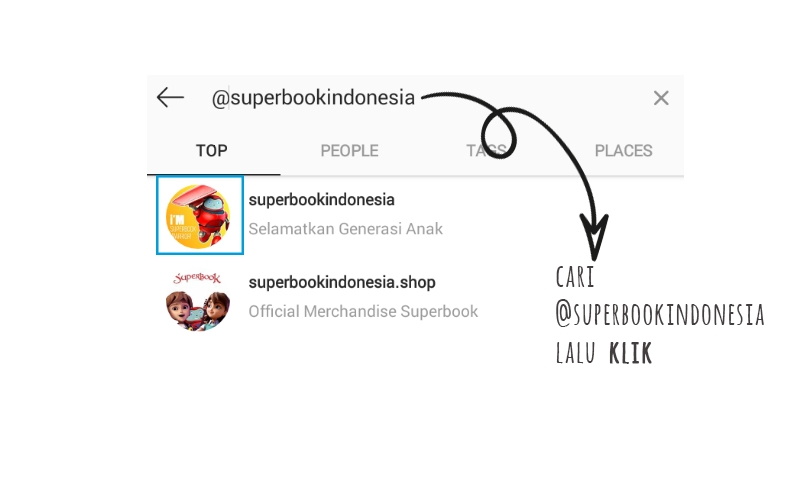
Task: Click the handwritten @SUPERBOOKINDONESIA annotation
Action: (660, 314)
